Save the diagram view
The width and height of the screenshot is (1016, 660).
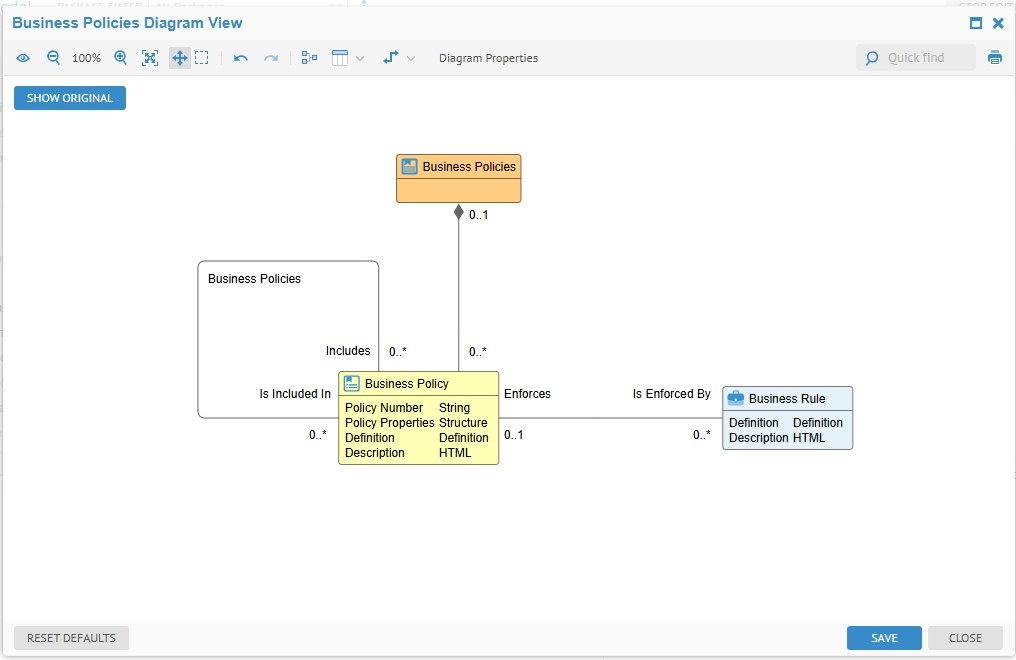pos(884,638)
